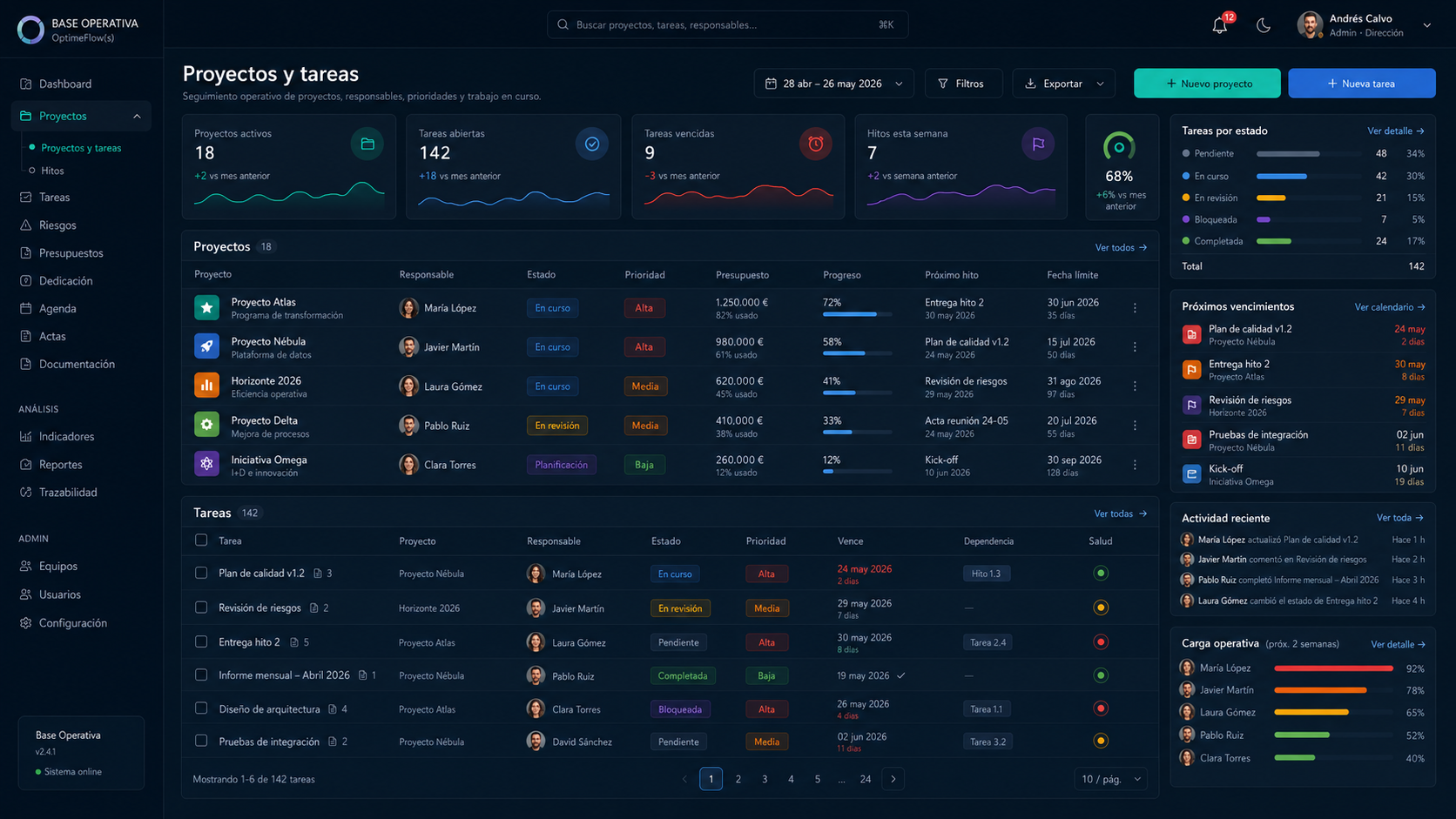Open row menu for Proyecto Delta
This screenshot has width=1456, height=819.
1135,426
